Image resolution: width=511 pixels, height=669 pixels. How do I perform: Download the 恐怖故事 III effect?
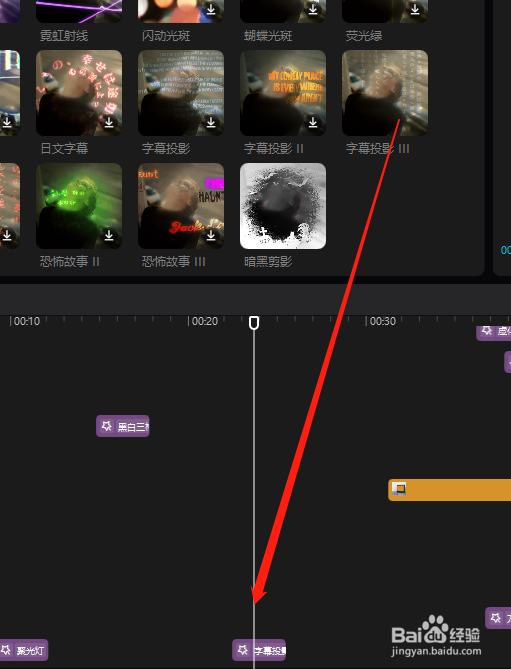(x=211, y=235)
